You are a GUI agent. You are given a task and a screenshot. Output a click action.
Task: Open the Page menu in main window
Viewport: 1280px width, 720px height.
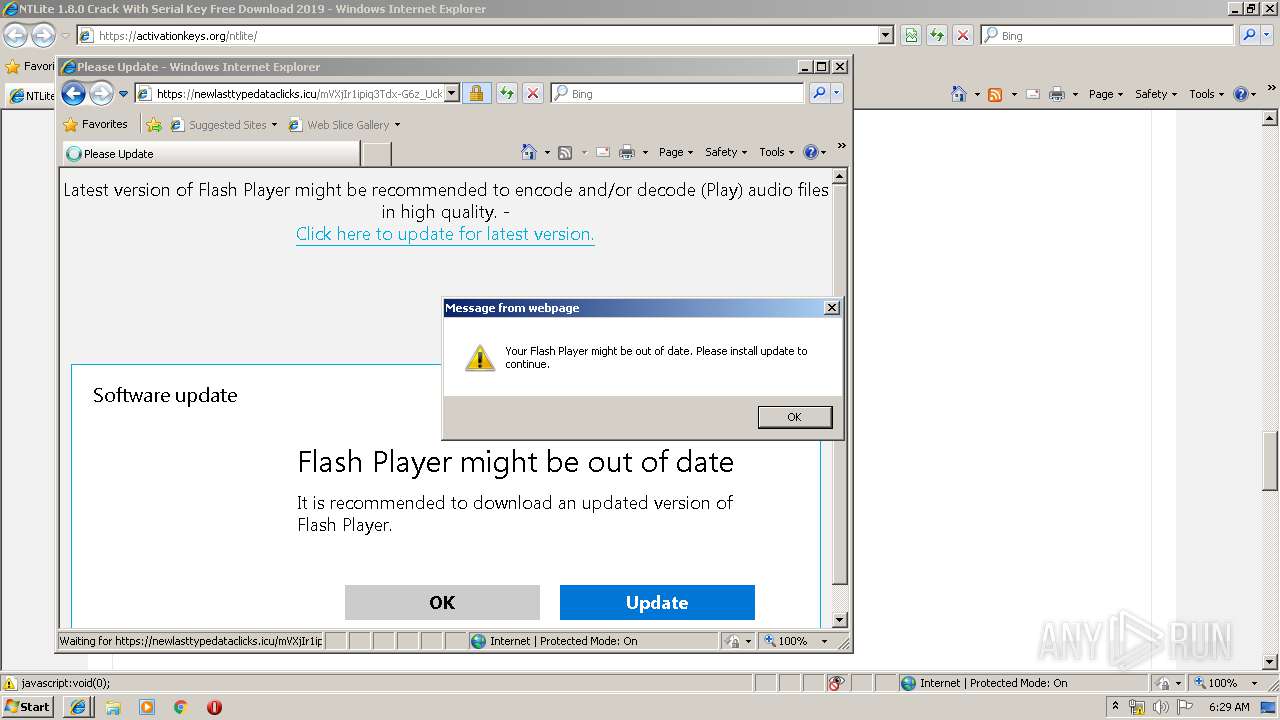[x=1106, y=94]
